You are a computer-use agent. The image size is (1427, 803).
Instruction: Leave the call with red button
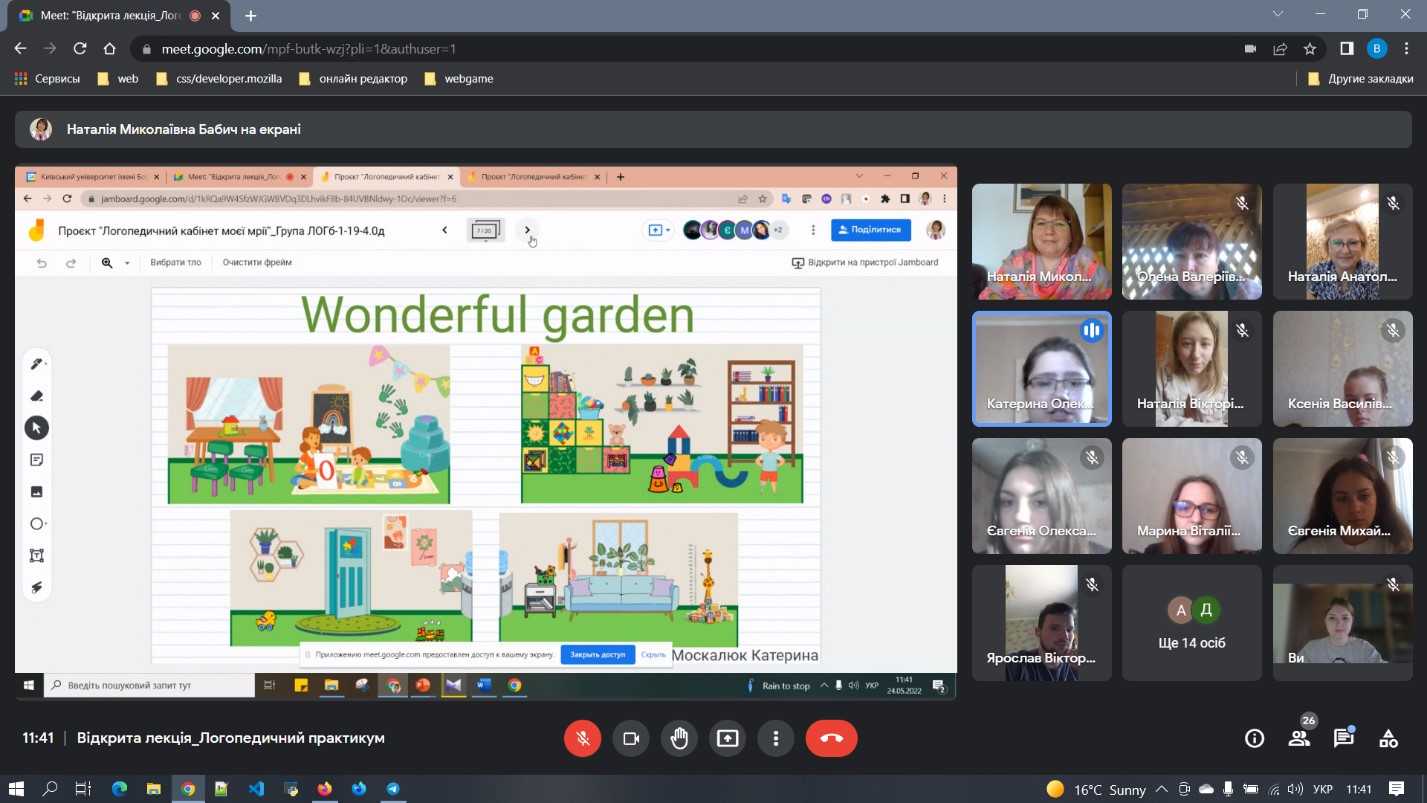[x=831, y=738]
